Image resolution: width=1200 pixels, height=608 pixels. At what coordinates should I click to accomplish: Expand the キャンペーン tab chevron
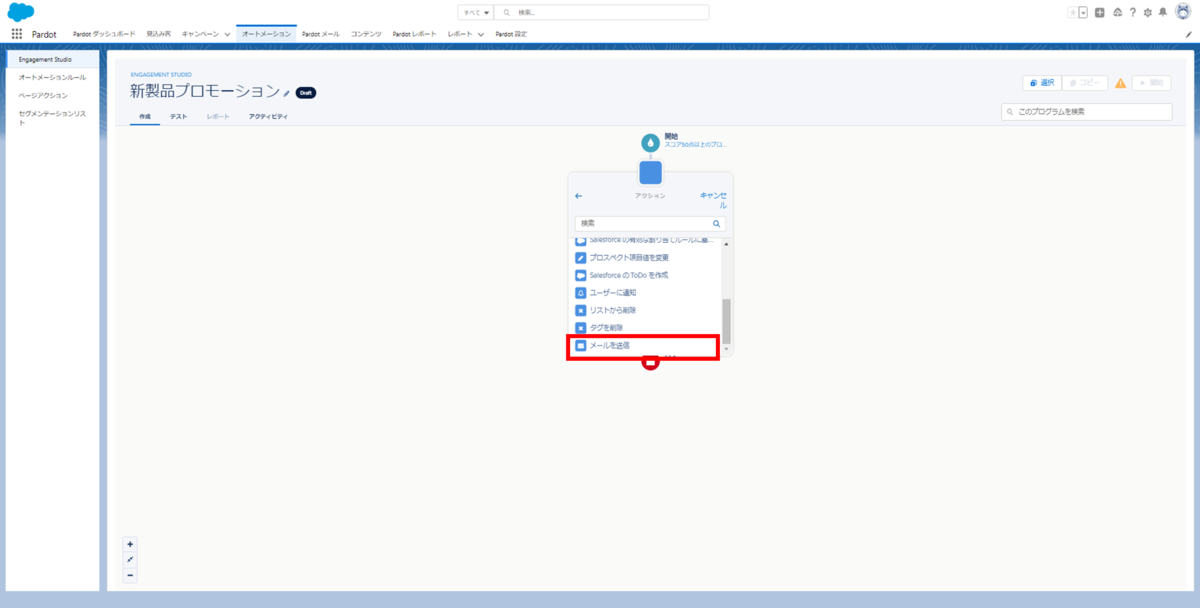(x=228, y=34)
